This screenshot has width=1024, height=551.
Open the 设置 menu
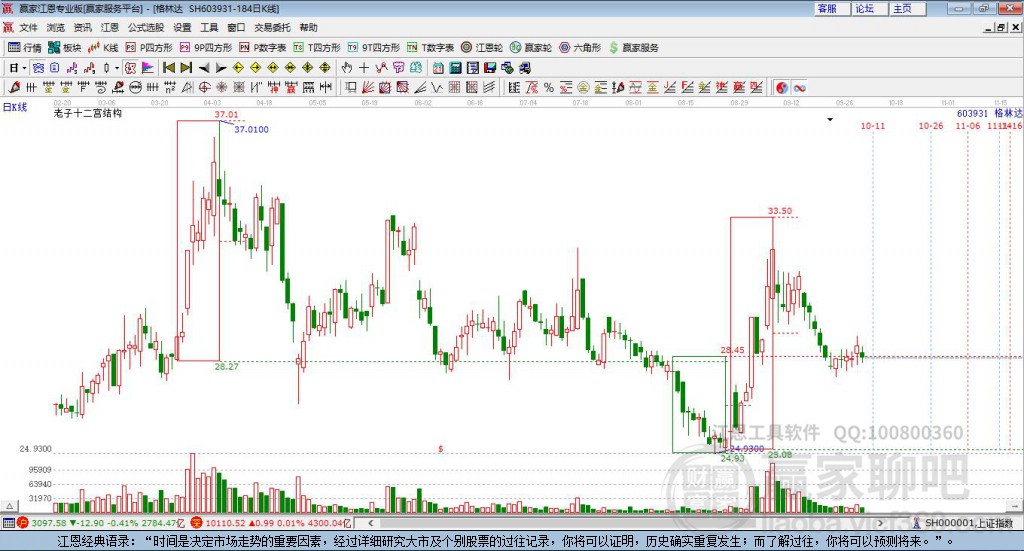pyautogui.click(x=182, y=27)
